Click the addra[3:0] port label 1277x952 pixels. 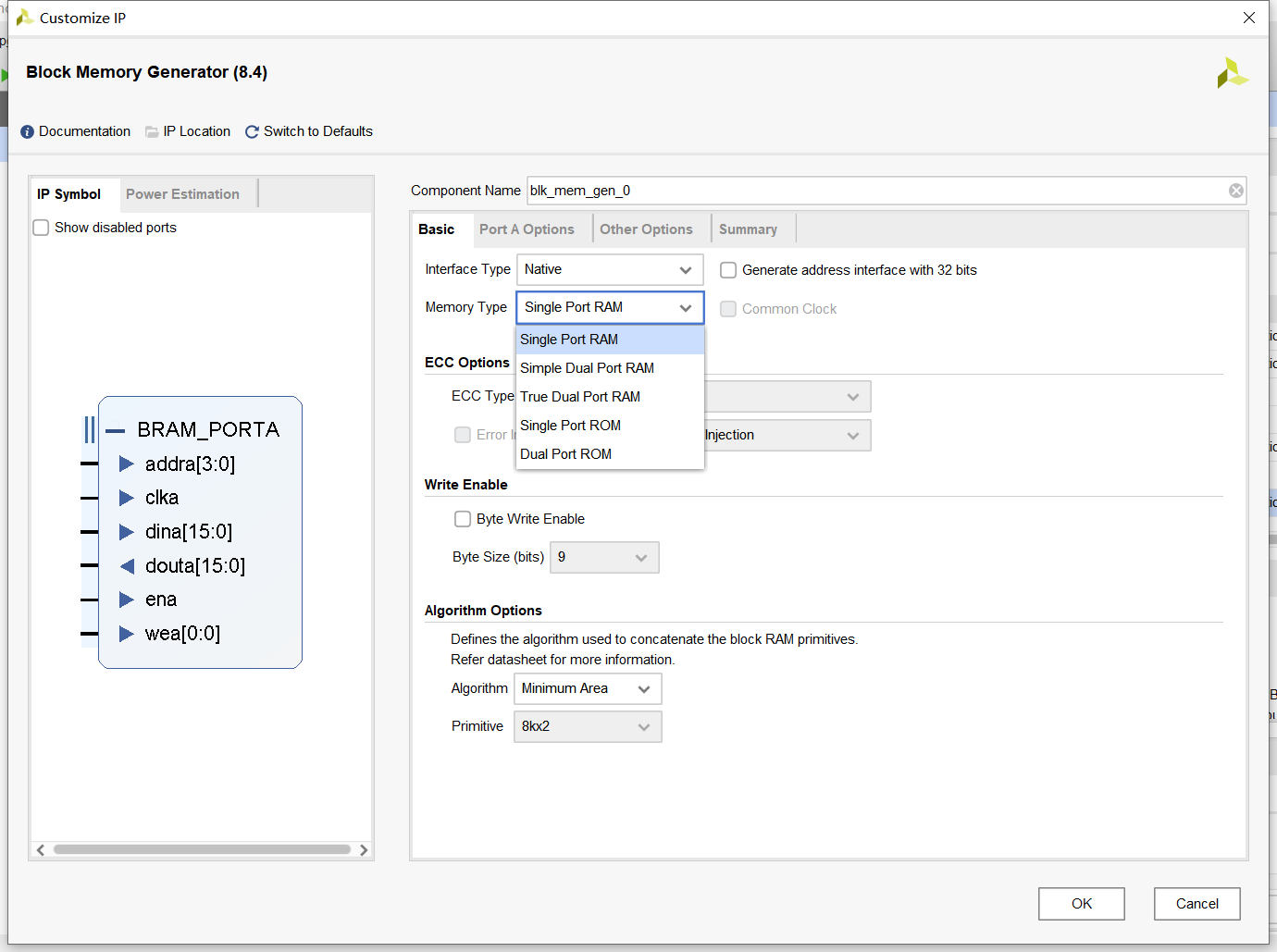coord(191,464)
